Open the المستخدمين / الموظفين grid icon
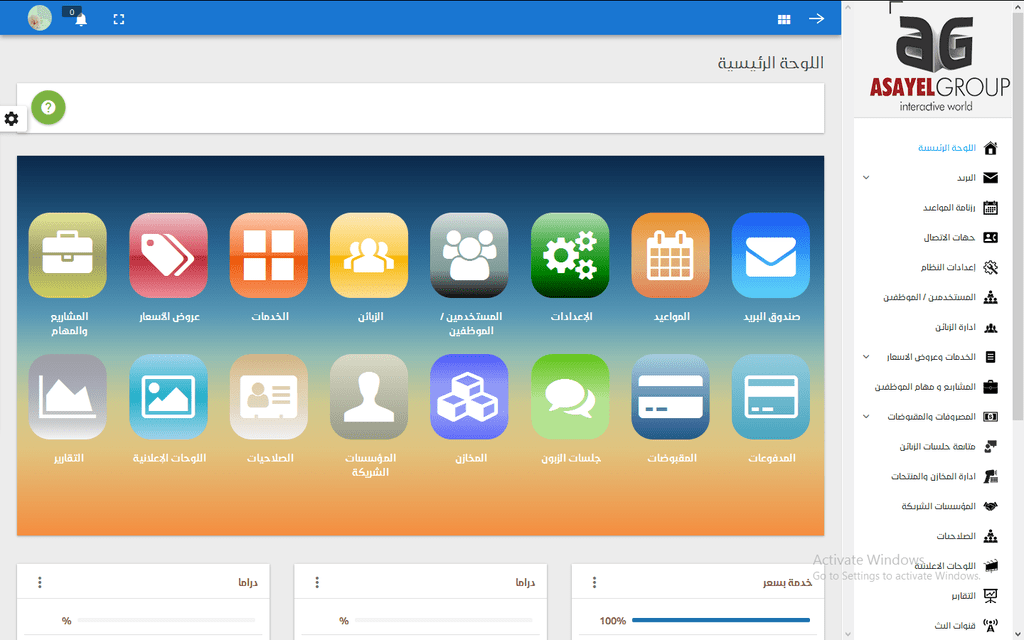This screenshot has width=1024, height=640. [x=470, y=255]
